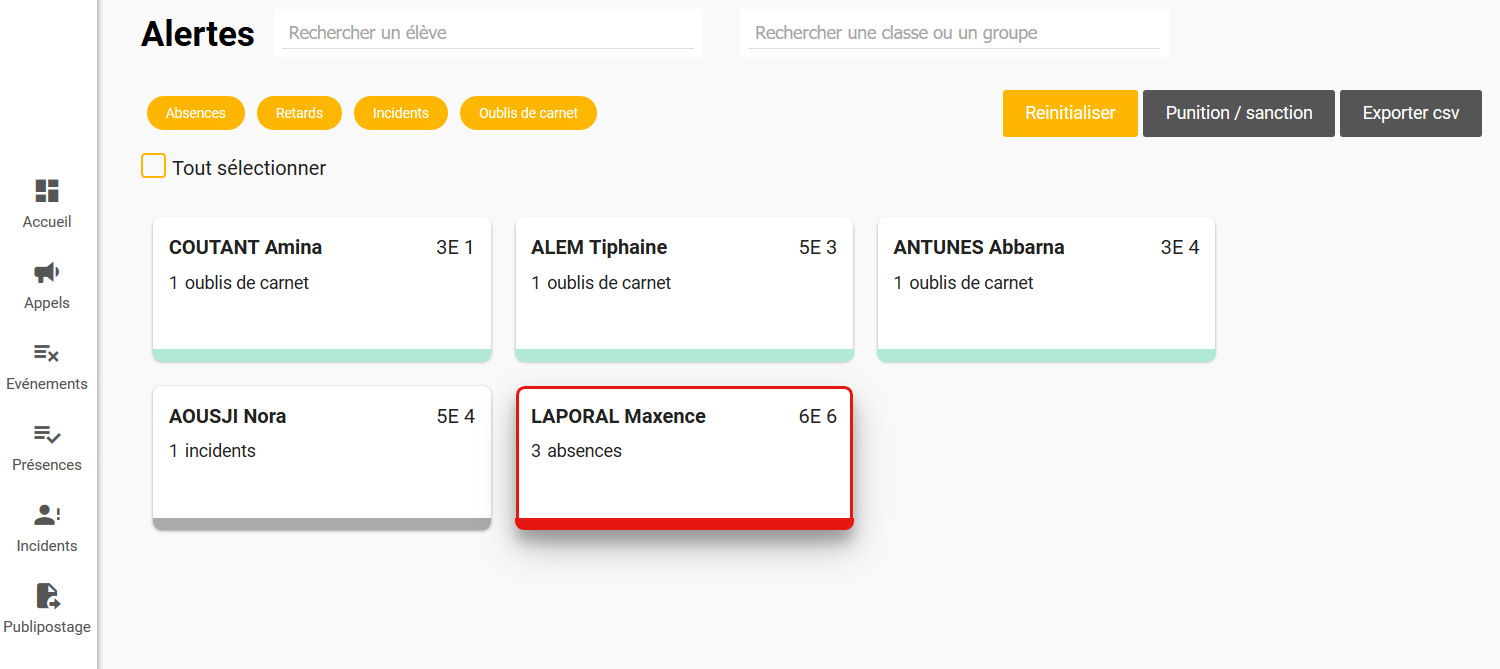Screen dimensions: 1500x669
Task: Open the Présences checklist icon
Action: click(47, 434)
